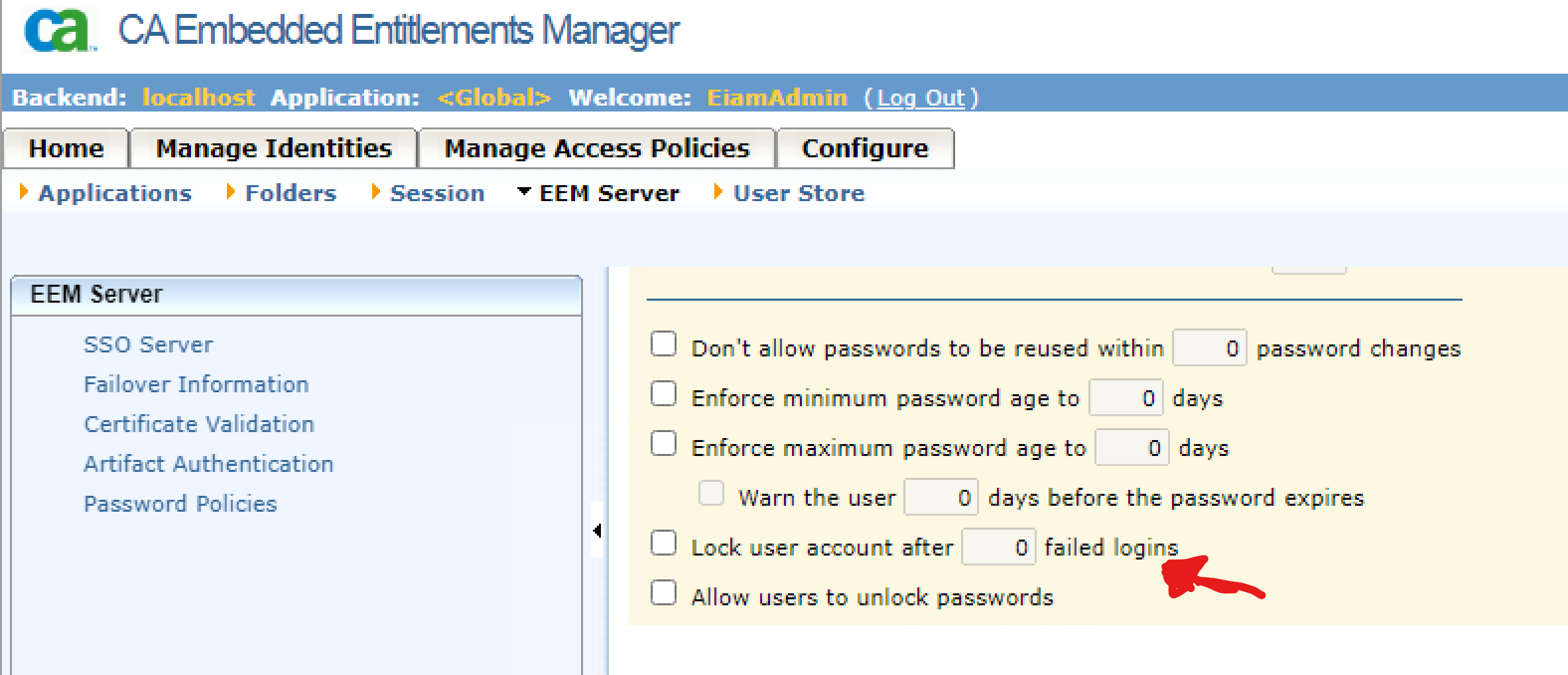The width and height of the screenshot is (1568, 675).
Task: Check Enforce minimum password age
Action: pyautogui.click(x=663, y=394)
